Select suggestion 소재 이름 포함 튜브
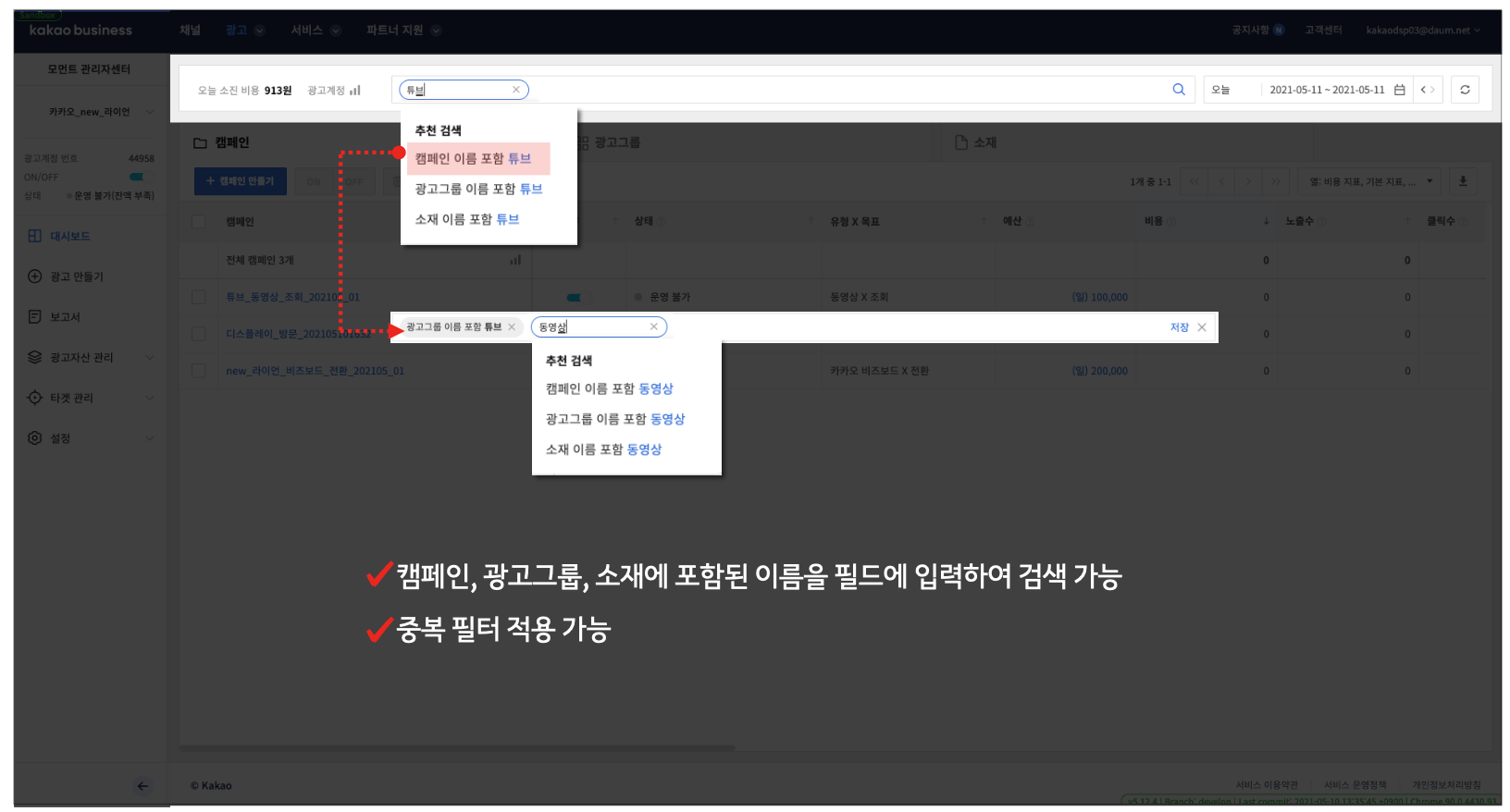The width and height of the screenshot is (1510, 812). (467, 219)
